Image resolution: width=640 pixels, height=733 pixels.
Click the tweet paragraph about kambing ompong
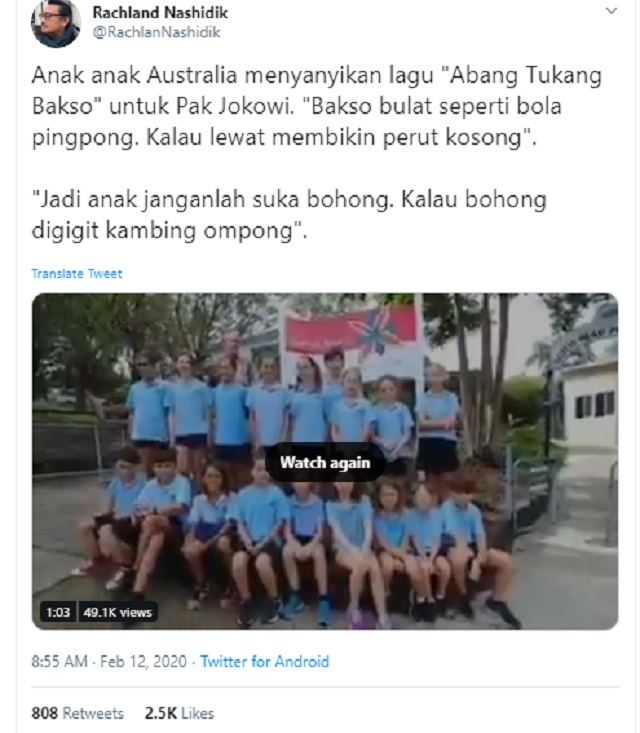tap(288, 215)
